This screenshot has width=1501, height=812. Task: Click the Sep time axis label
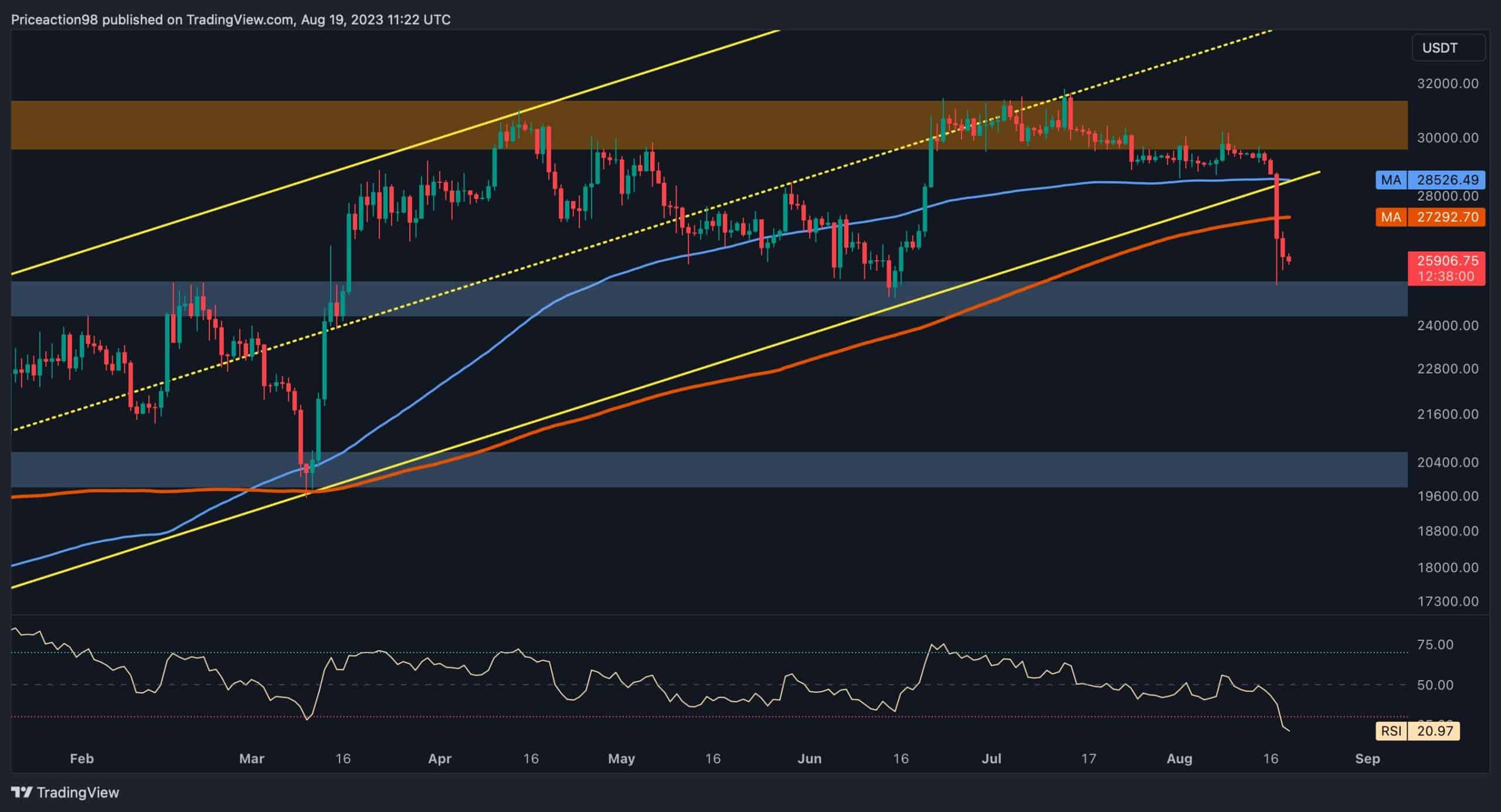[x=1367, y=759]
